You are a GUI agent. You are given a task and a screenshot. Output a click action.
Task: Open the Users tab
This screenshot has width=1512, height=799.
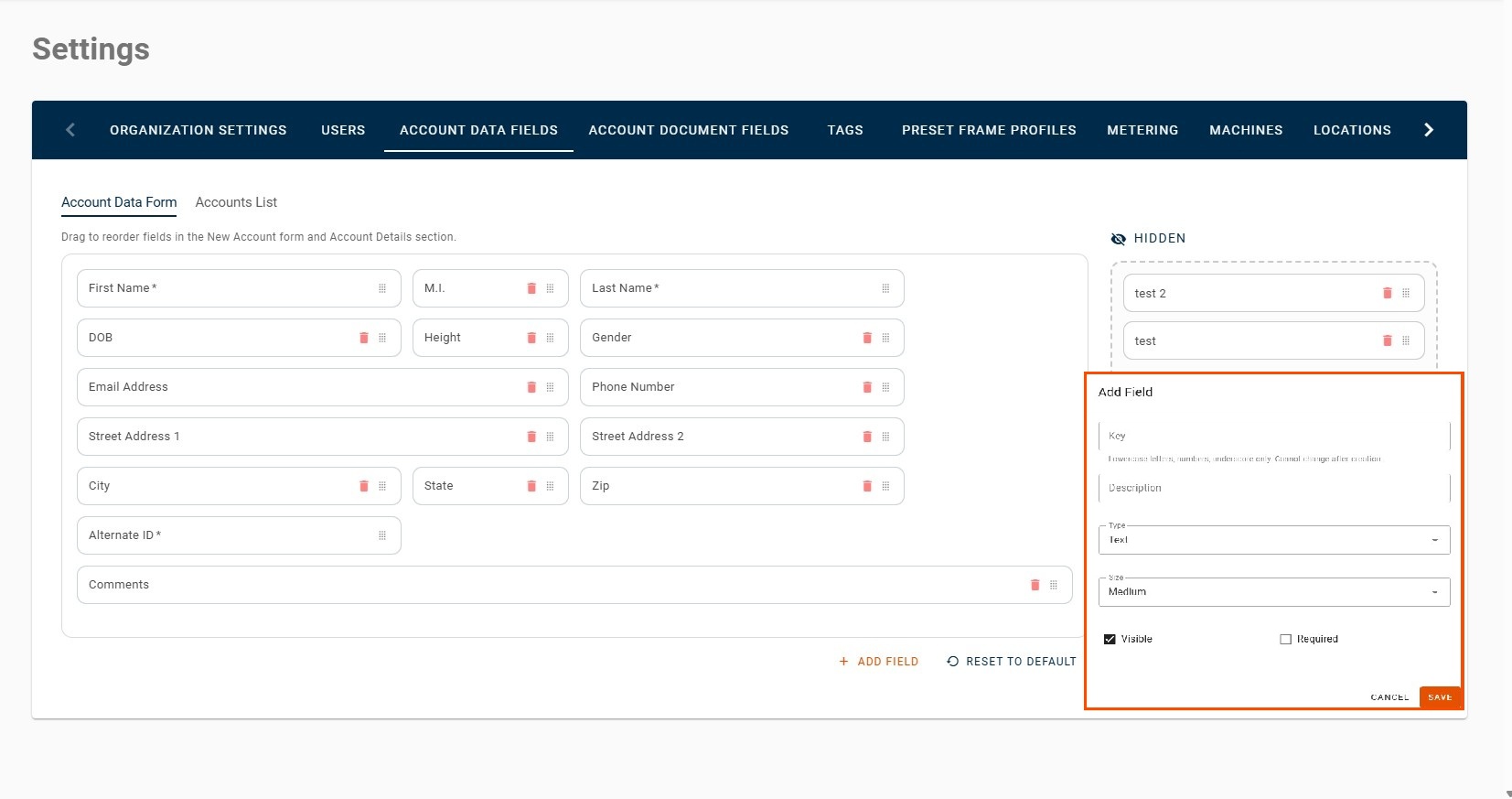pyautogui.click(x=343, y=130)
